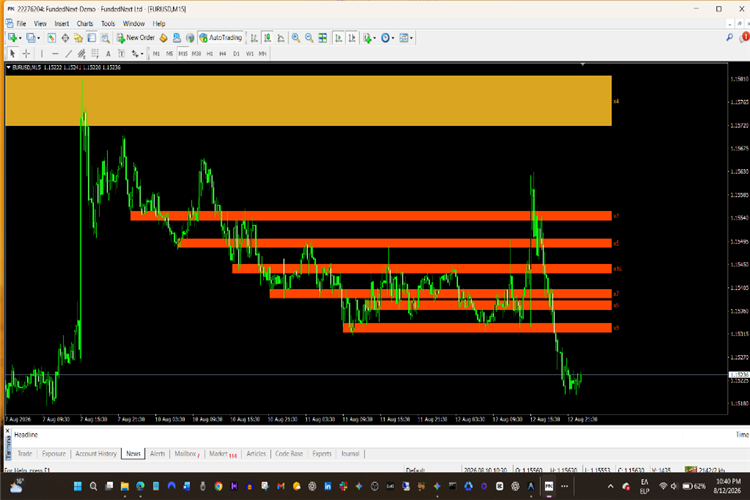Open File Explorer from the taskbar
This screenshot has width=750, height=500.
124,486
